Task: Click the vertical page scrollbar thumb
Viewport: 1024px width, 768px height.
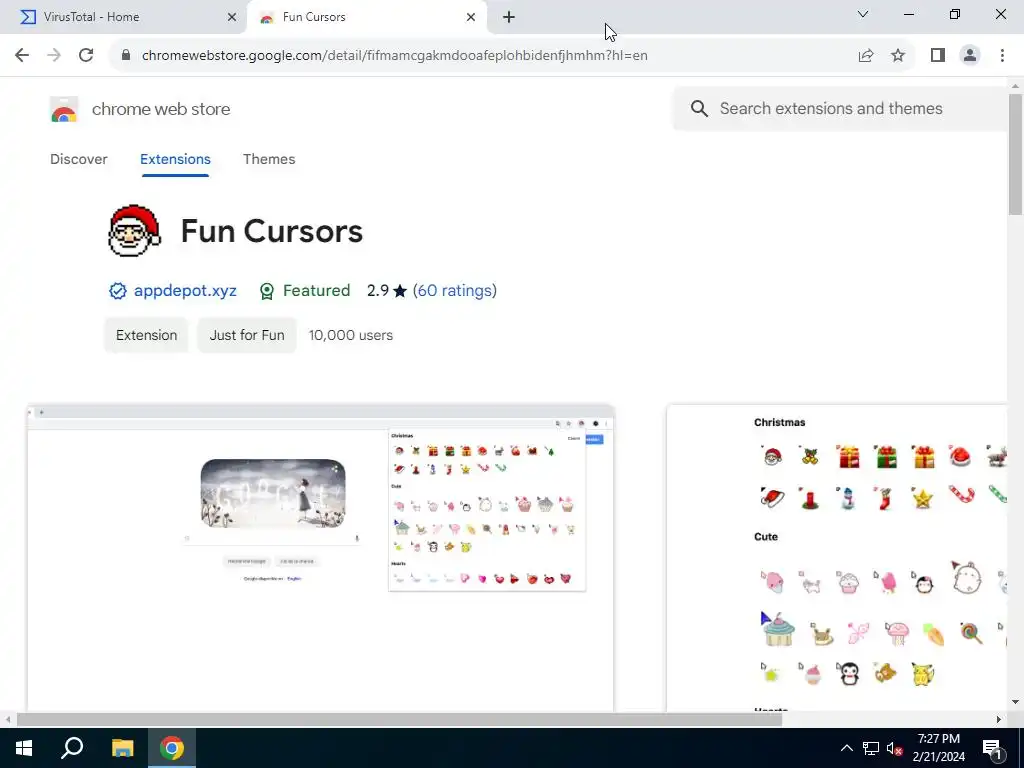Action: pyautogui.click(x=1015, y=153)
